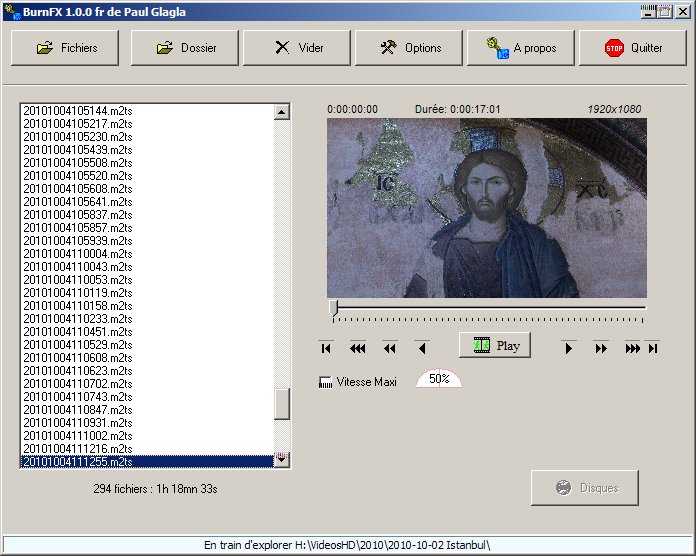Open the Fichiers file picker

[65, 48]
